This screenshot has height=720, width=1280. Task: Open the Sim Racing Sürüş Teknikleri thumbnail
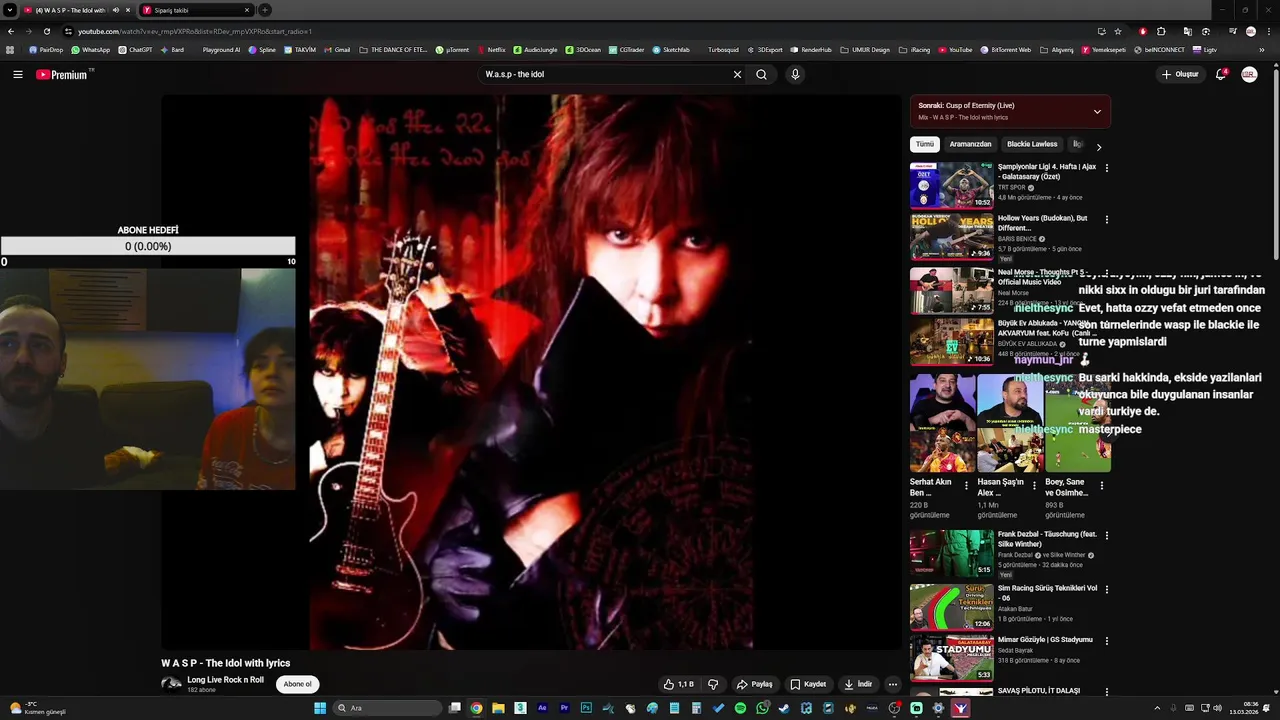[x=952, y=607]
